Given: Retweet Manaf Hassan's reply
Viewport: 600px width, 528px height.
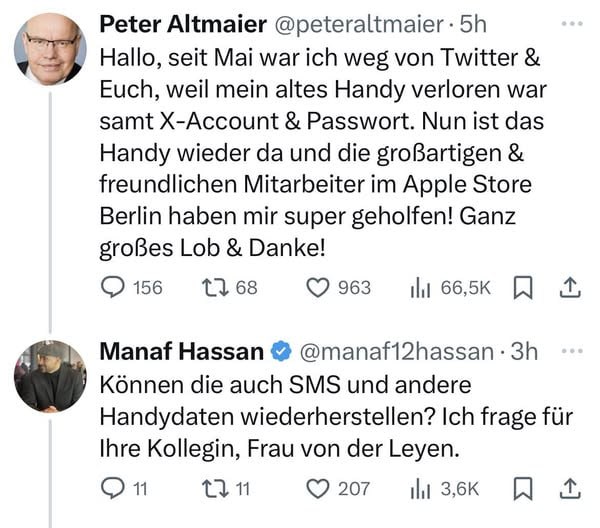Looking at the screenshot, I should pyautogui.click(x=213, y=488).
